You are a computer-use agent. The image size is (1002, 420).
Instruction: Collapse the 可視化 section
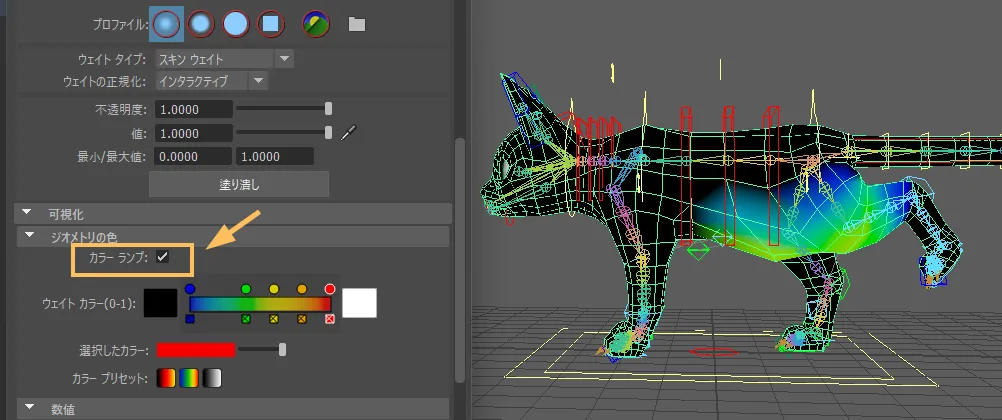coord(29,213)
